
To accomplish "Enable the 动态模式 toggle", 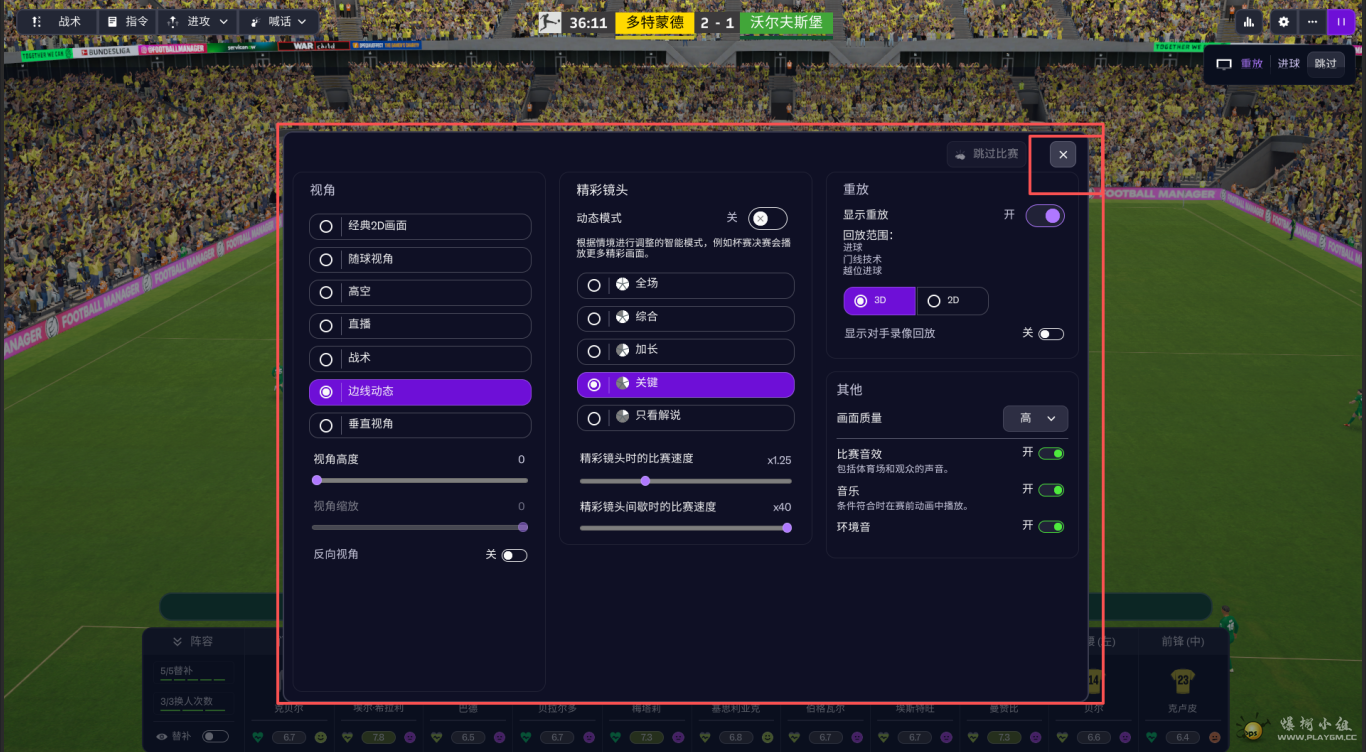I will point(767,218).
